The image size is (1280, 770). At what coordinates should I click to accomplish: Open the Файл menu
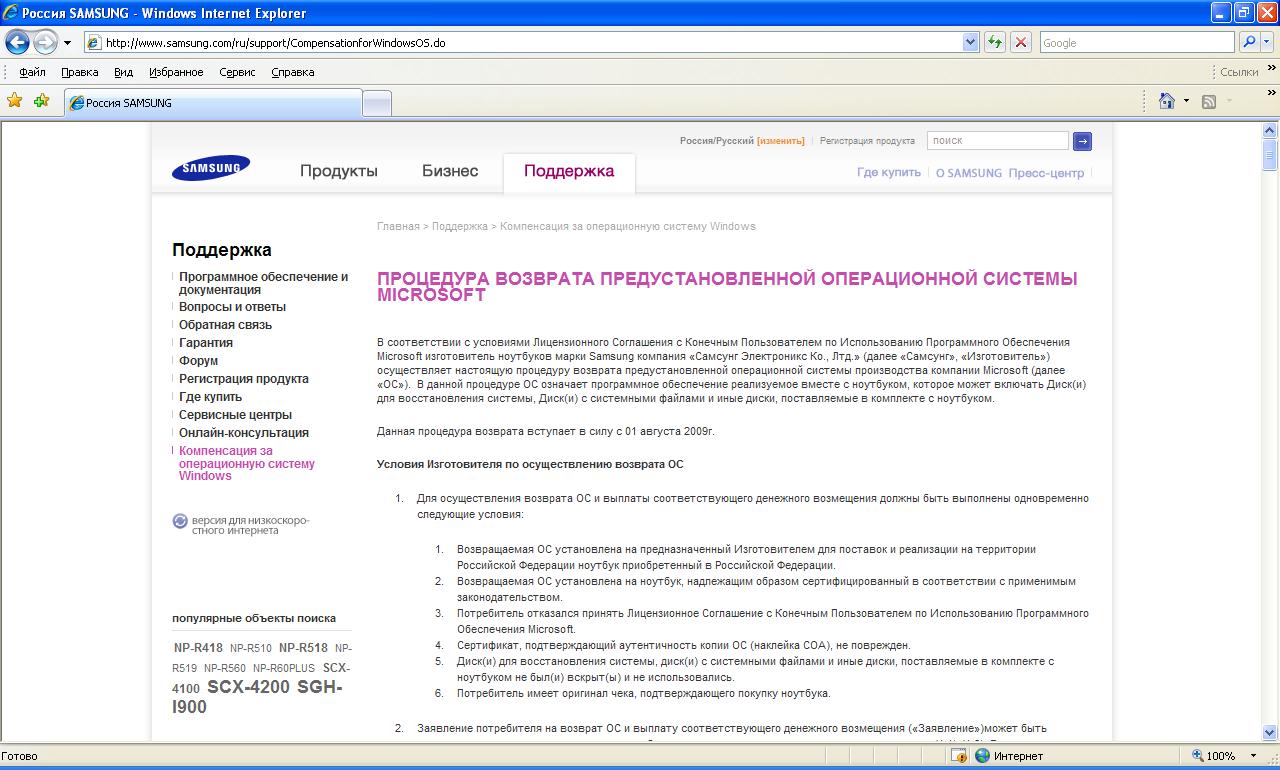pyautogui.click(x=32, y=72)
